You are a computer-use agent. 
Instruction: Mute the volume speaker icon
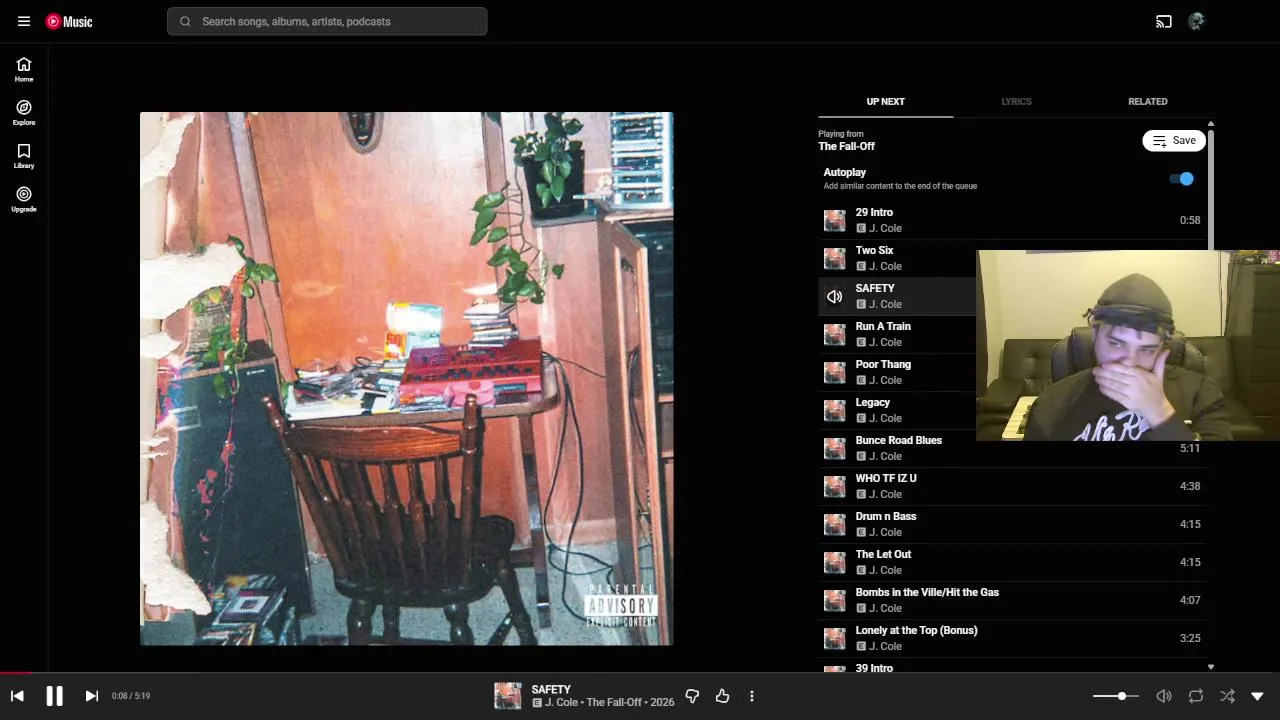(x=1164, y=696)
